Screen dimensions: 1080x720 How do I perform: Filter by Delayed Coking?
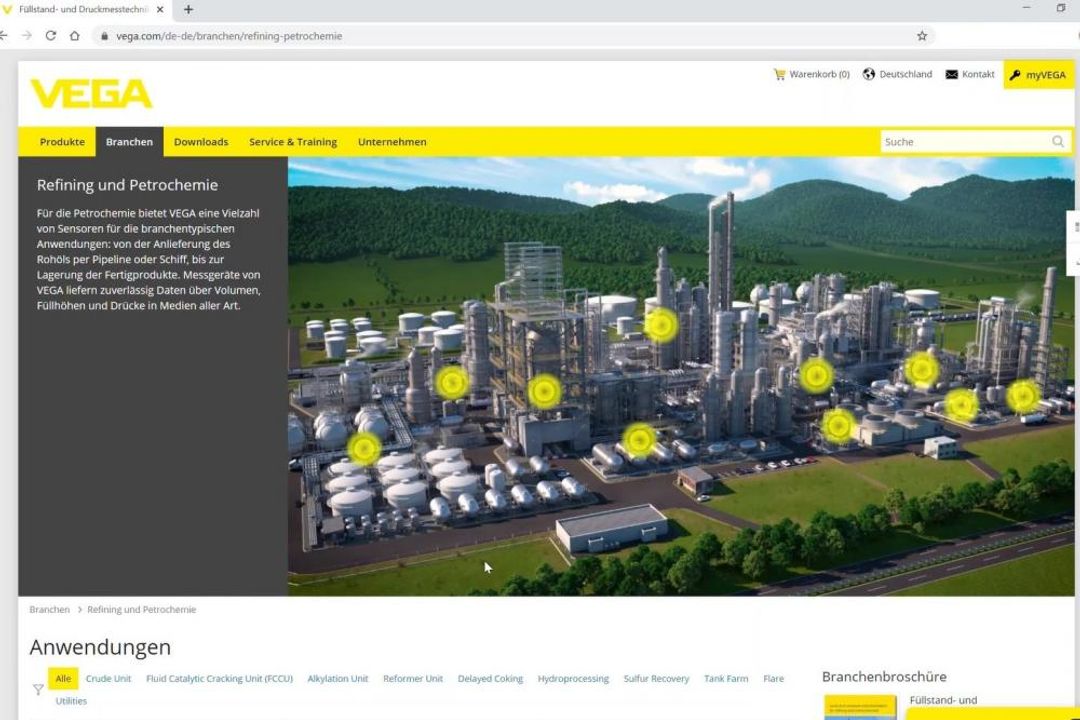490,679
